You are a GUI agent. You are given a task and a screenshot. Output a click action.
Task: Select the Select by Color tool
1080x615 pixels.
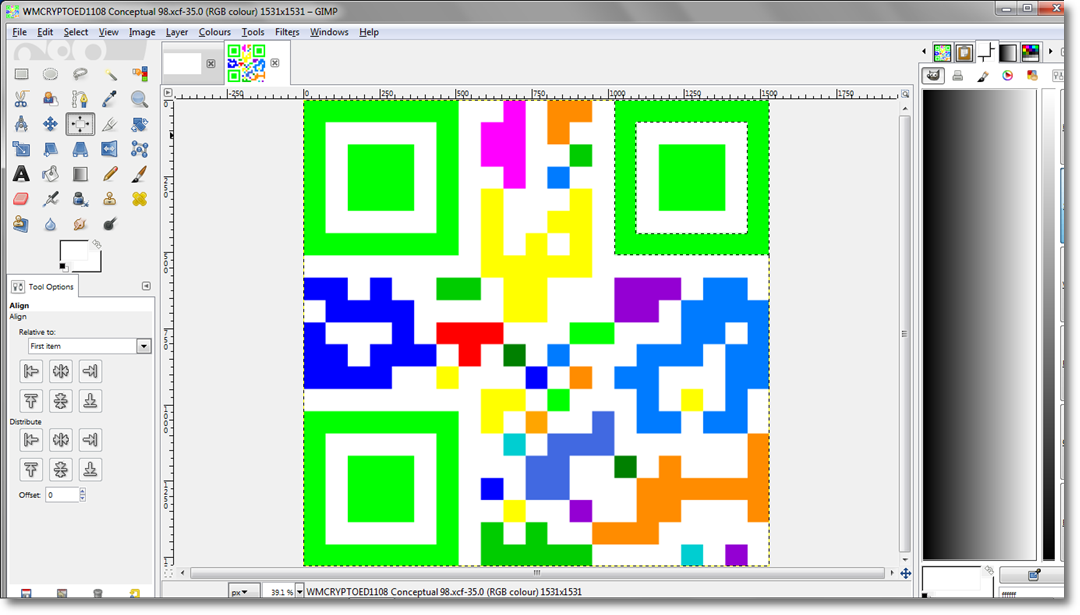coord(140,74)
